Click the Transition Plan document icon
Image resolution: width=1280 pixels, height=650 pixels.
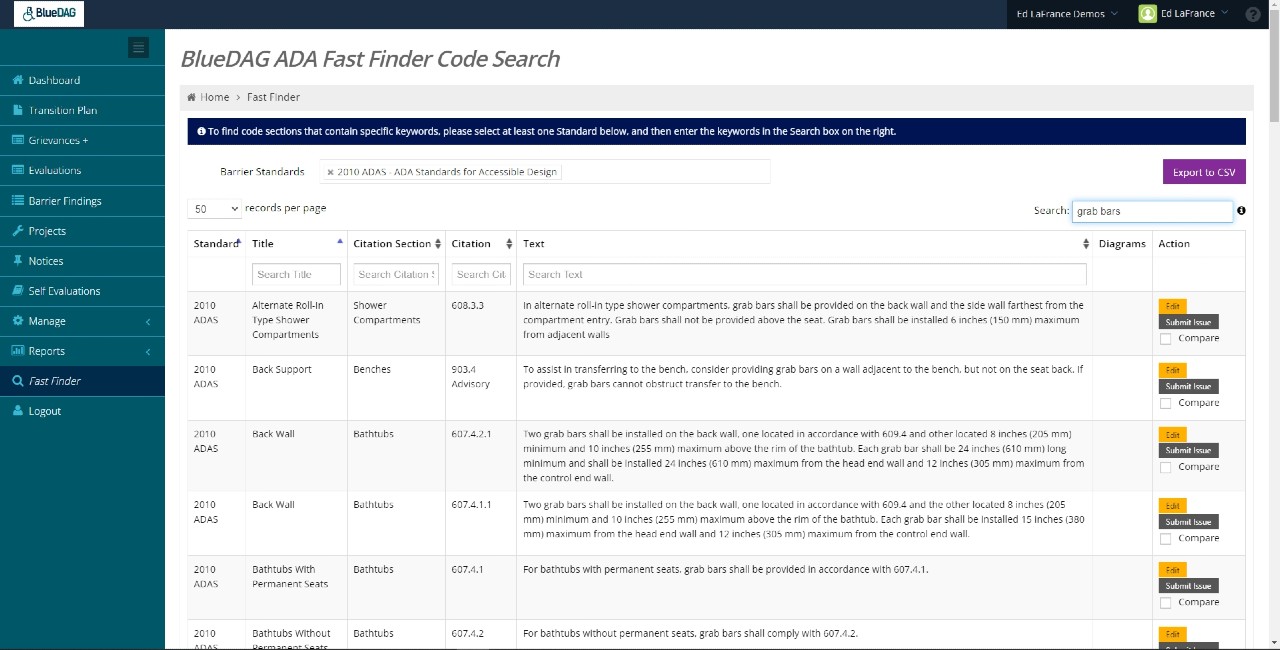pyautogui.click(x=18, y=110)
